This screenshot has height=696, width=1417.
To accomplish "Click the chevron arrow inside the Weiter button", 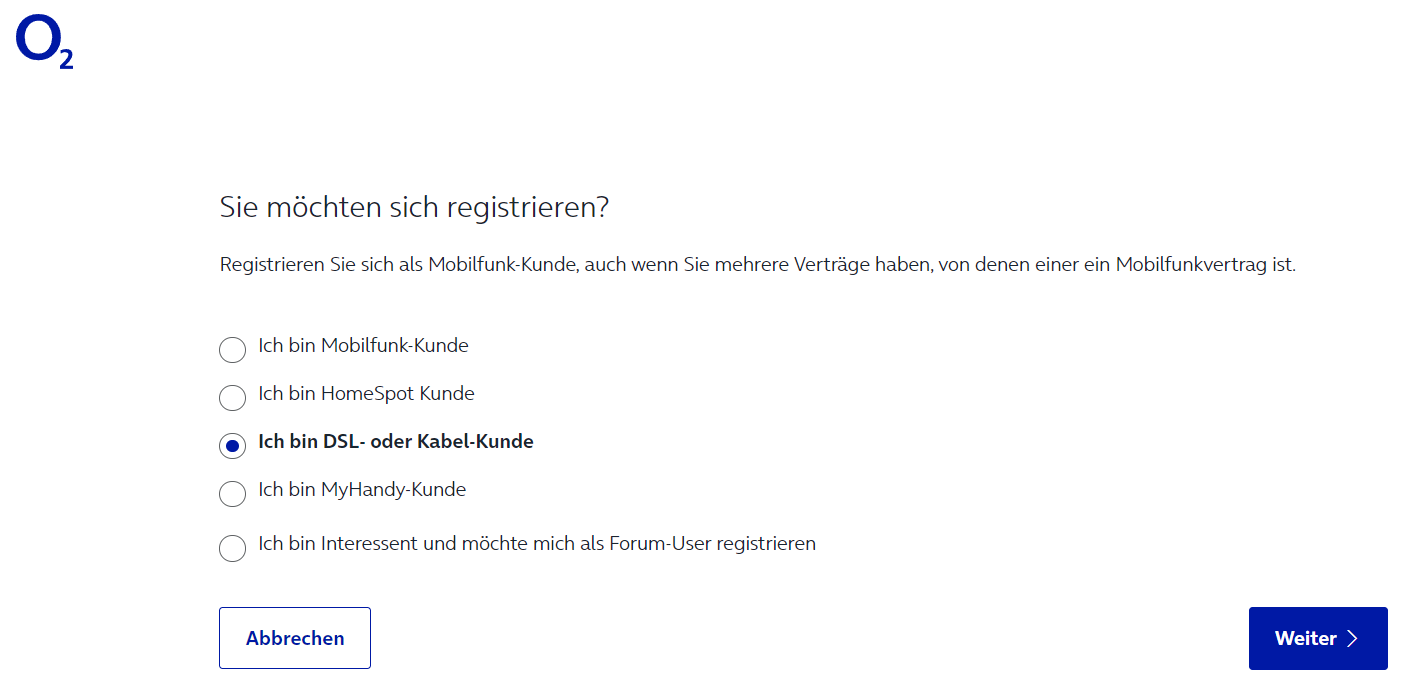I will pyautogui.click(x=1353, y=638).
